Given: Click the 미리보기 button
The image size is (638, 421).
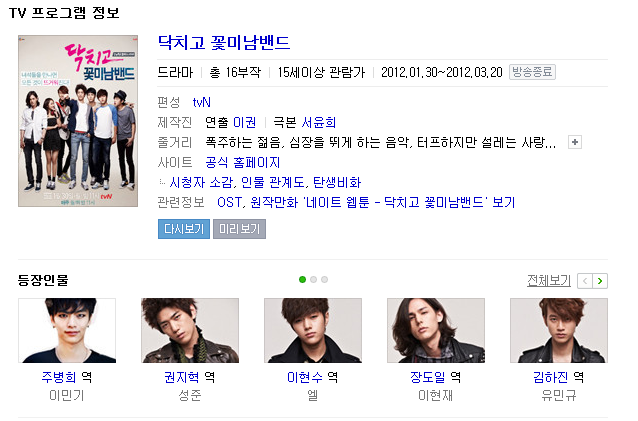Looking at the screenshot, I should 240,229.
